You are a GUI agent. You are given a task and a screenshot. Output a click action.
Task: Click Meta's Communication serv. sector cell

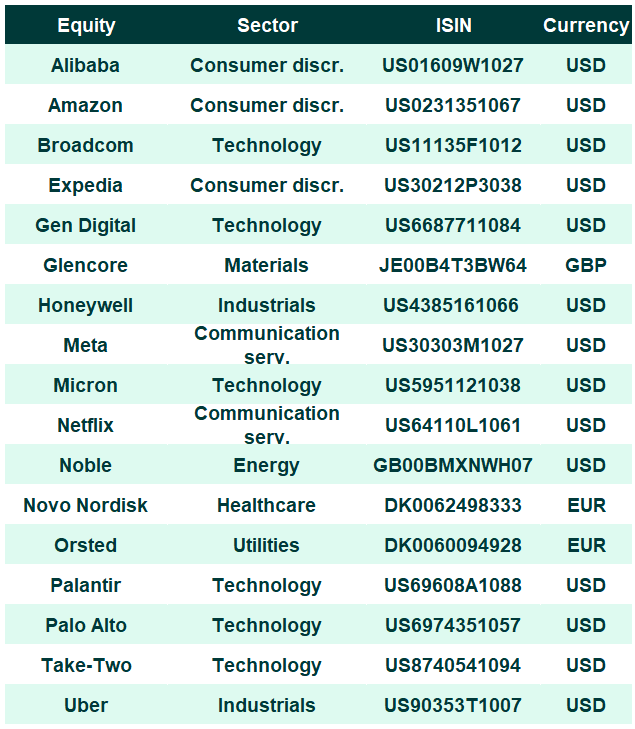(x=267, y=345)
